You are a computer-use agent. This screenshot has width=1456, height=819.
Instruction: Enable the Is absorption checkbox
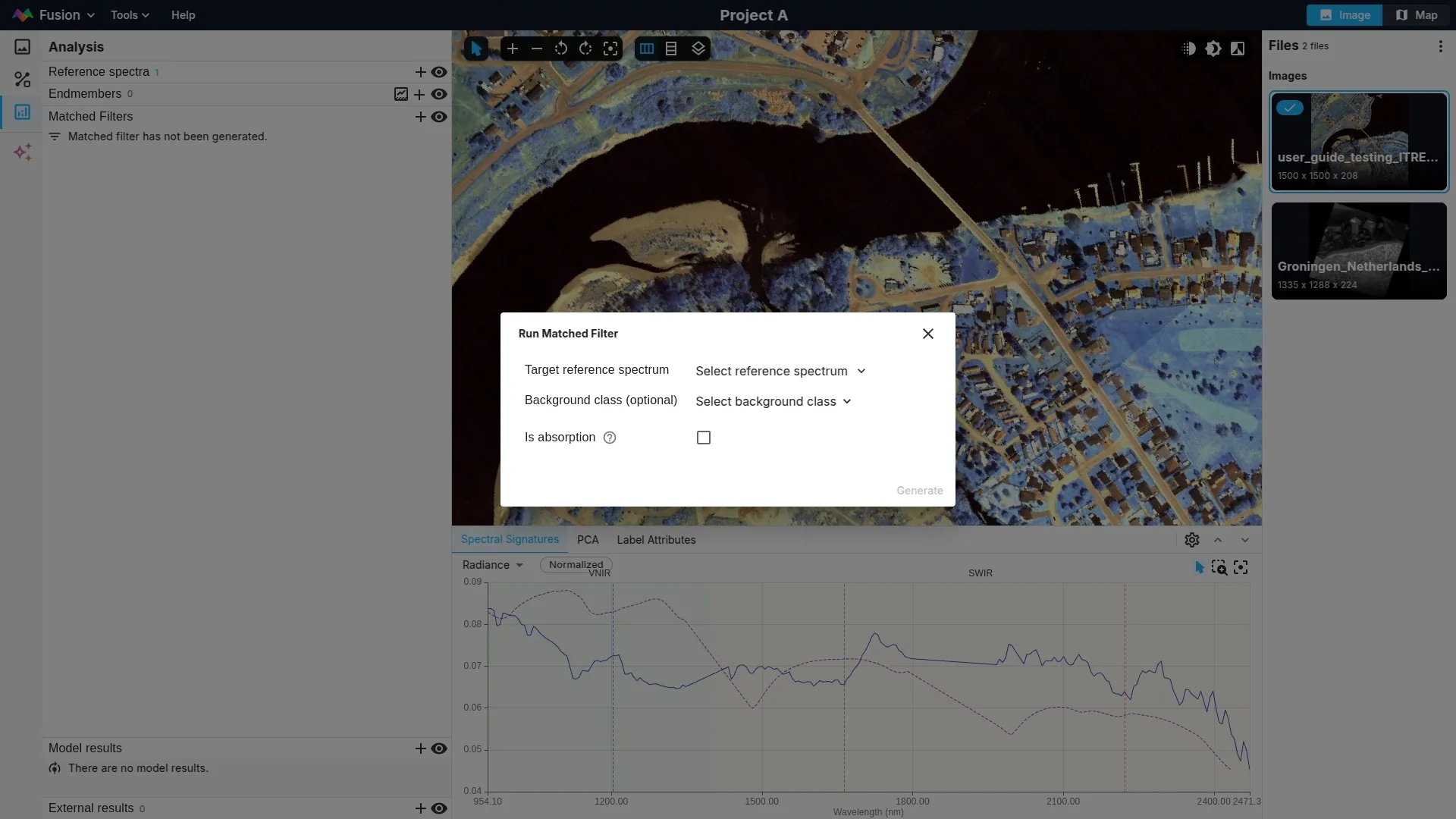click(x=704, y=438)
